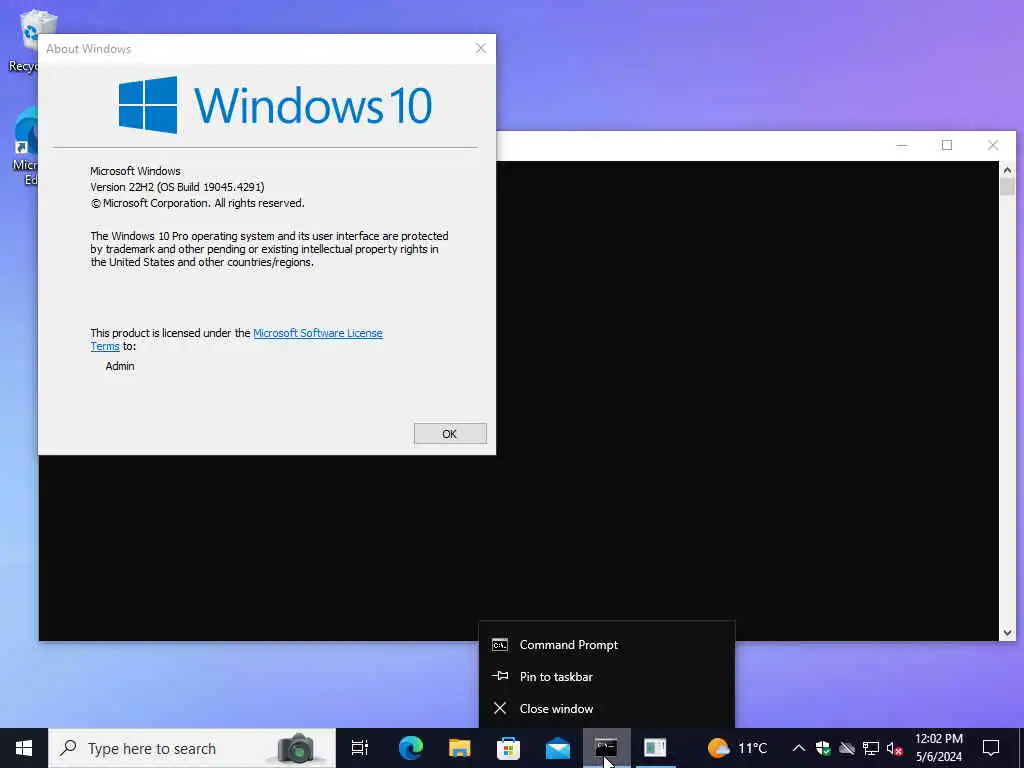Click OK in About Windows dialog

coord(450,434)
